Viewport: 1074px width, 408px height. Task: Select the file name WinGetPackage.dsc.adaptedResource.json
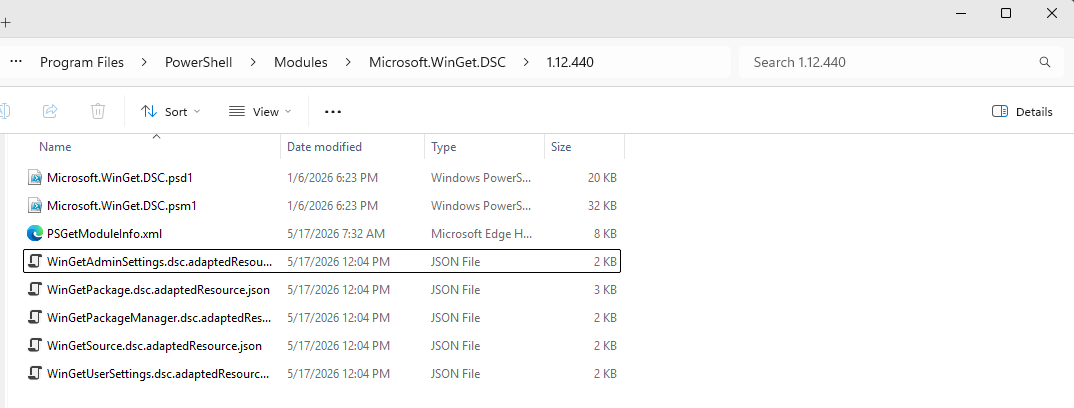click(x=158, y=290)
